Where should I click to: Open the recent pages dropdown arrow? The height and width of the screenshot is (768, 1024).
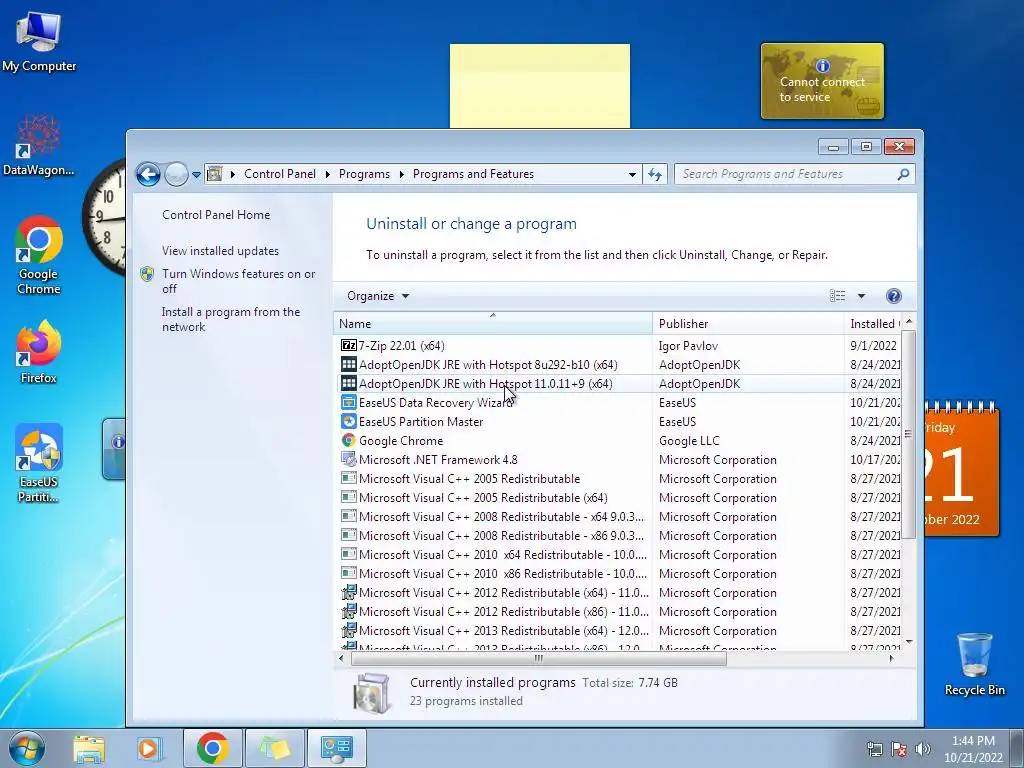196,175
